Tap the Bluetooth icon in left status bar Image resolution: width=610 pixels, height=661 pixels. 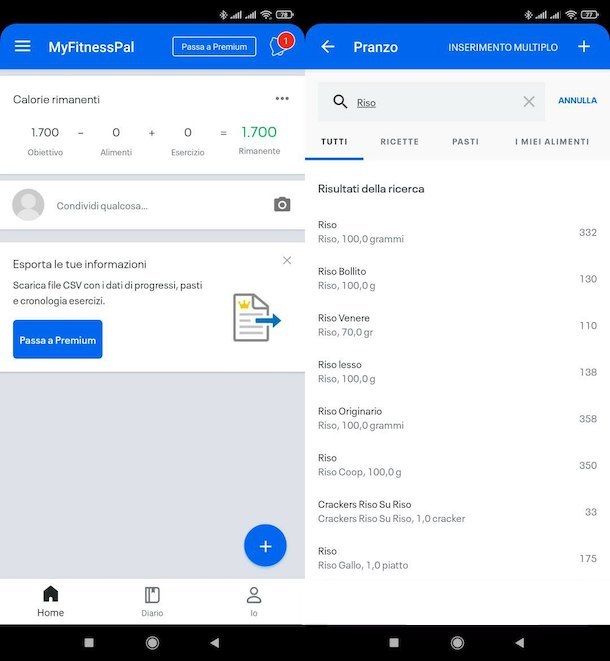point(223,15)
